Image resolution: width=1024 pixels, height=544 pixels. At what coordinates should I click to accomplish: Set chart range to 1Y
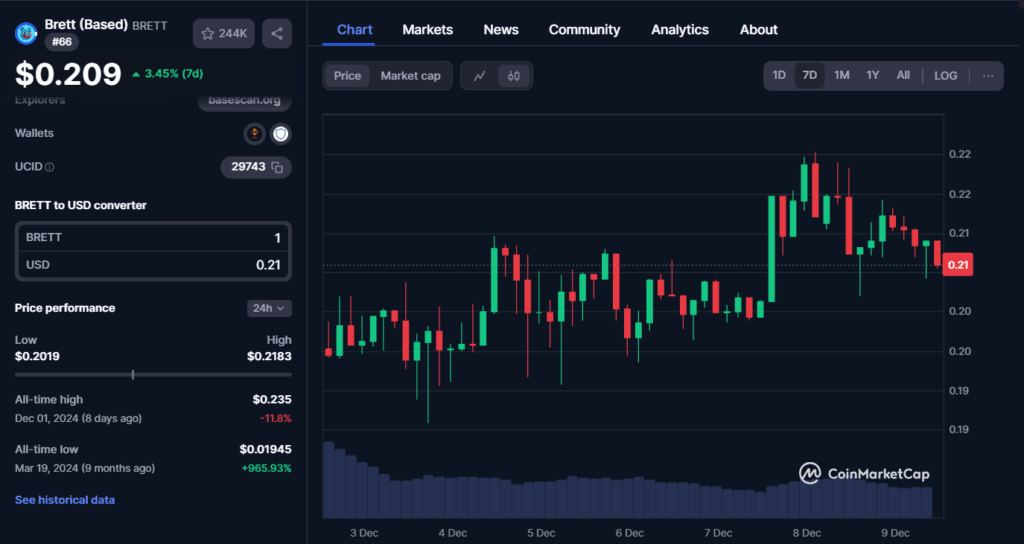pyautogui.click(x=872, y=75)
